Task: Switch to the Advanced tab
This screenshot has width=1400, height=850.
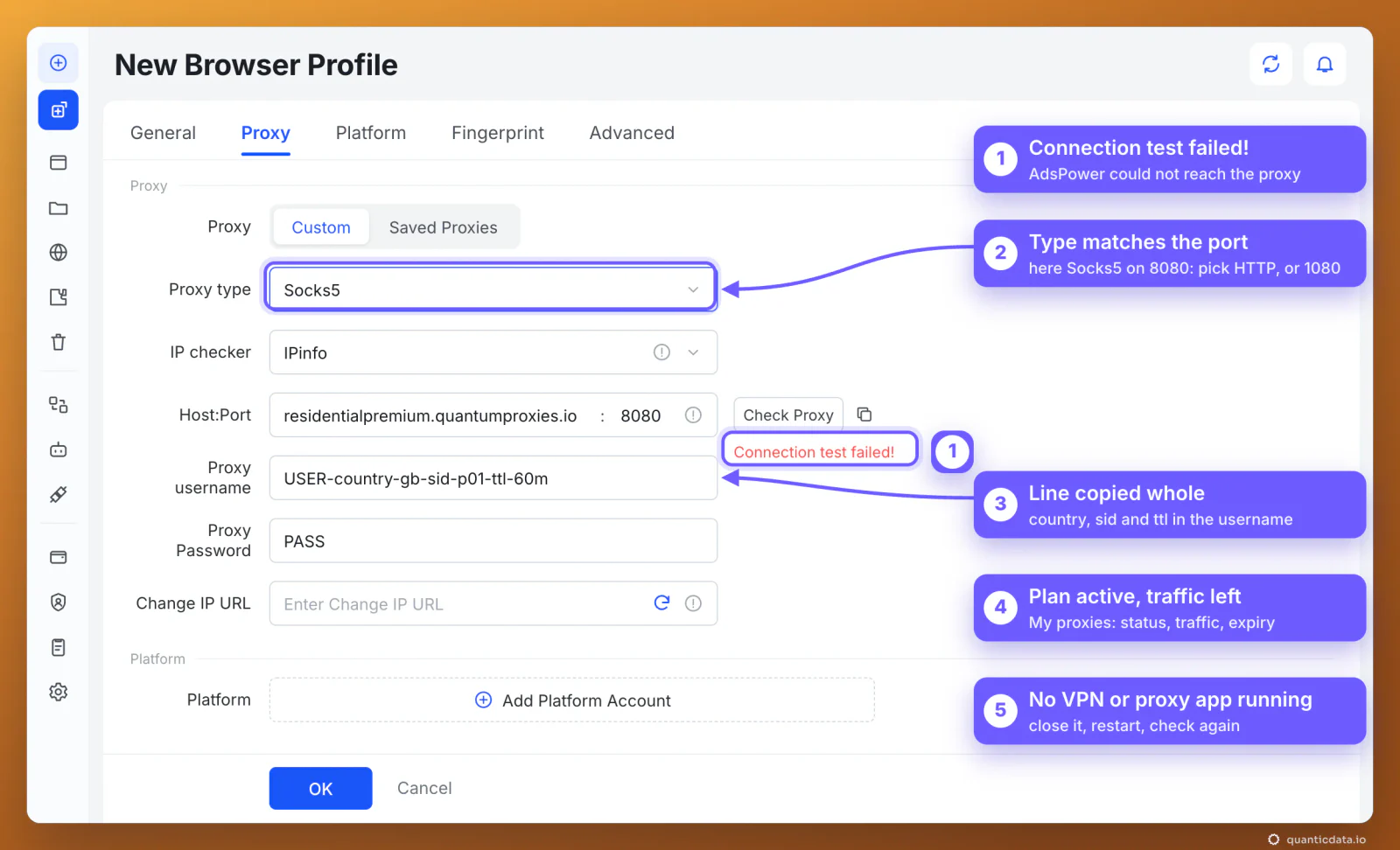Action: [x=632, y=133]
